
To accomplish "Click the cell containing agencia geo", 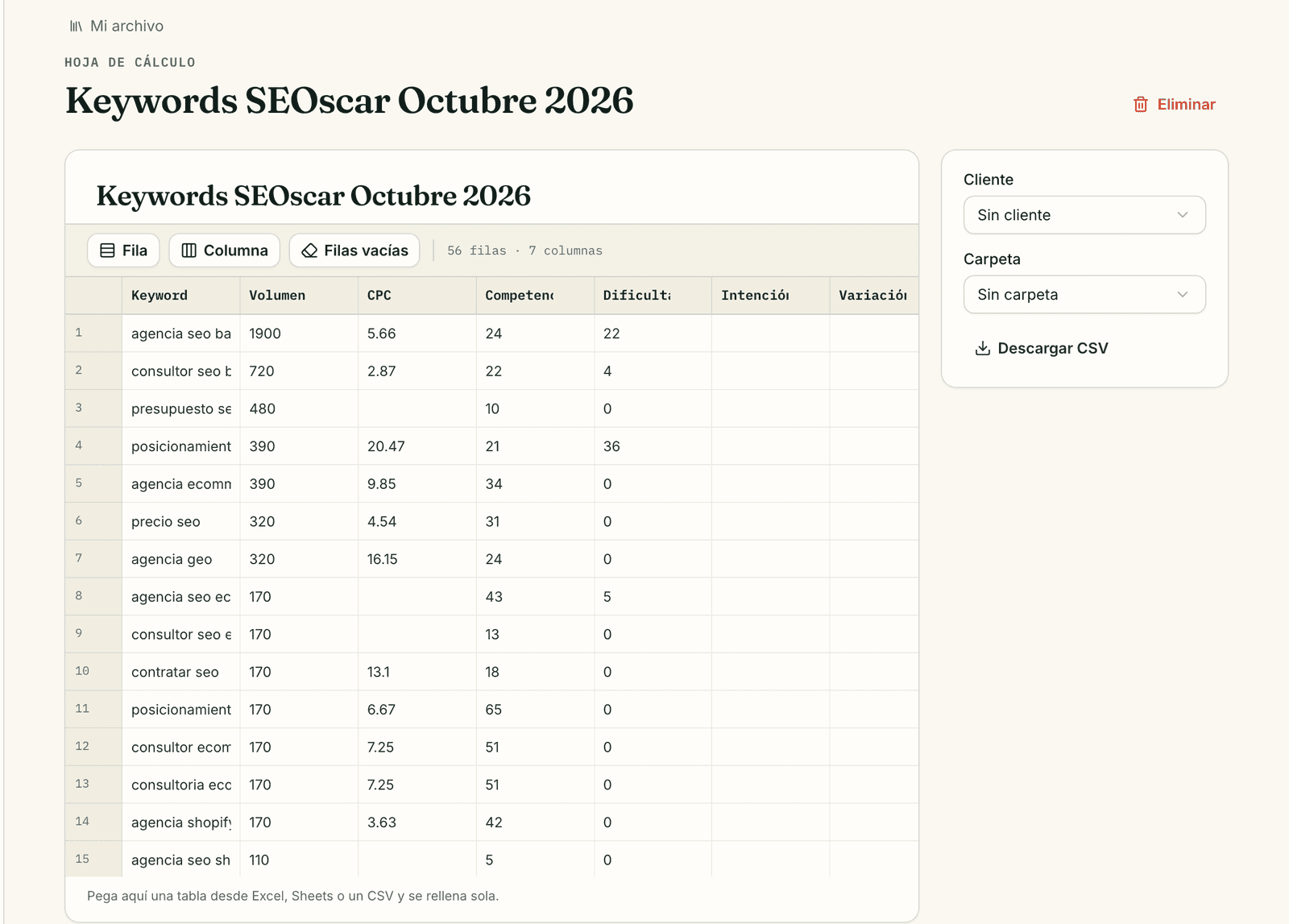I will click(180, 559).
